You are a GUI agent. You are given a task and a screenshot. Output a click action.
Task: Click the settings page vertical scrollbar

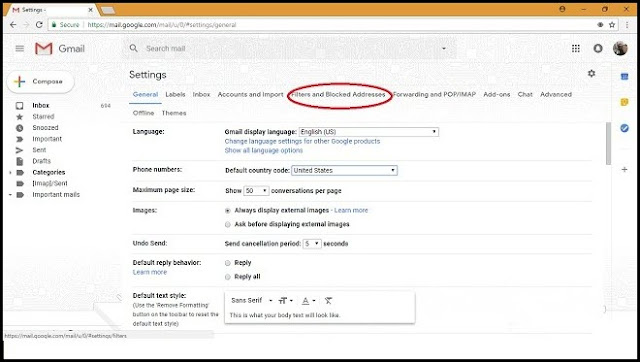pyautogui.click(x=608, y=143)
